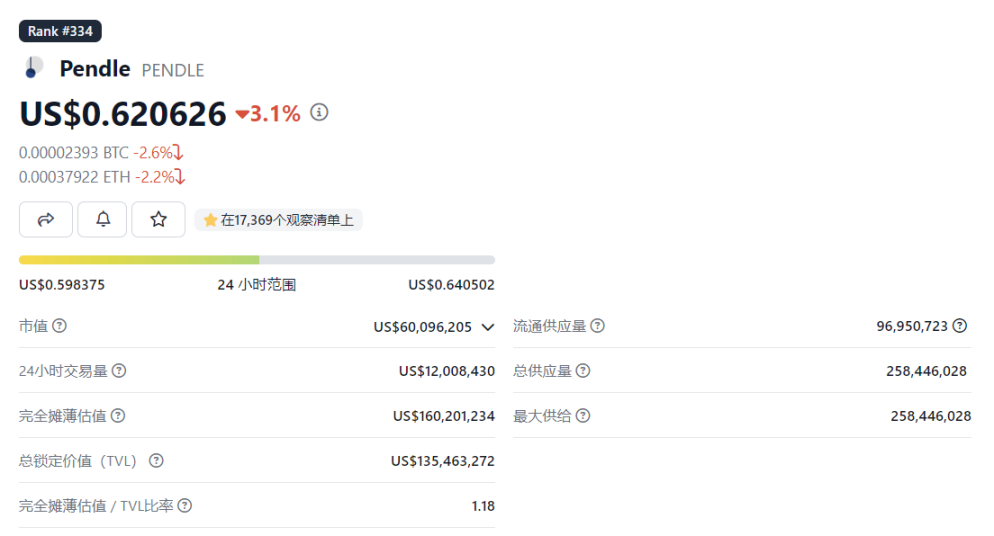Click help icon next to 总锁定价值（TVL）
The width and height of the screenshot is (994, 536).
coord(156,461)
